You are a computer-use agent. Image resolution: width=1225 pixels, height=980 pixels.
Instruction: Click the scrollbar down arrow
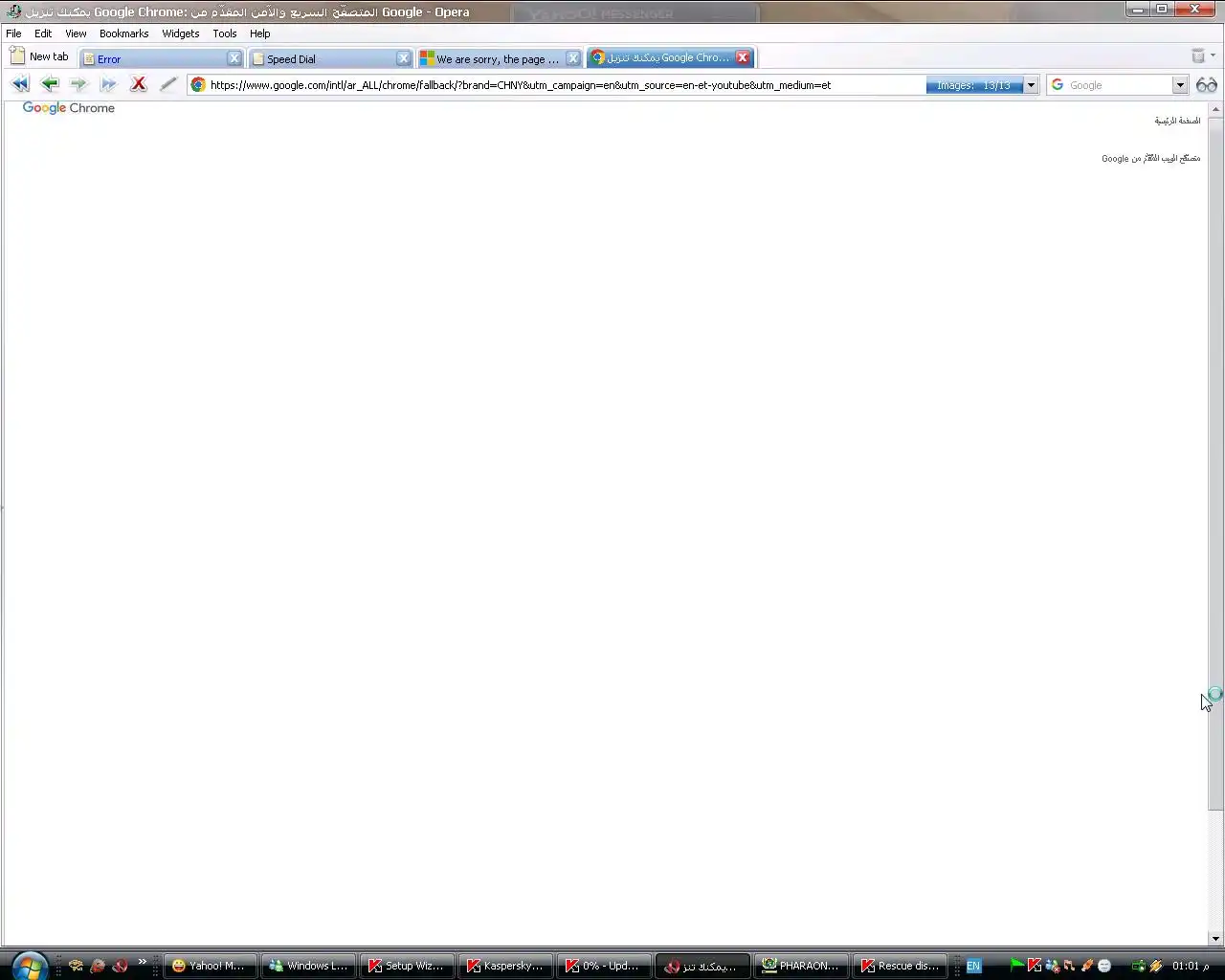[x=1215, y=939]
